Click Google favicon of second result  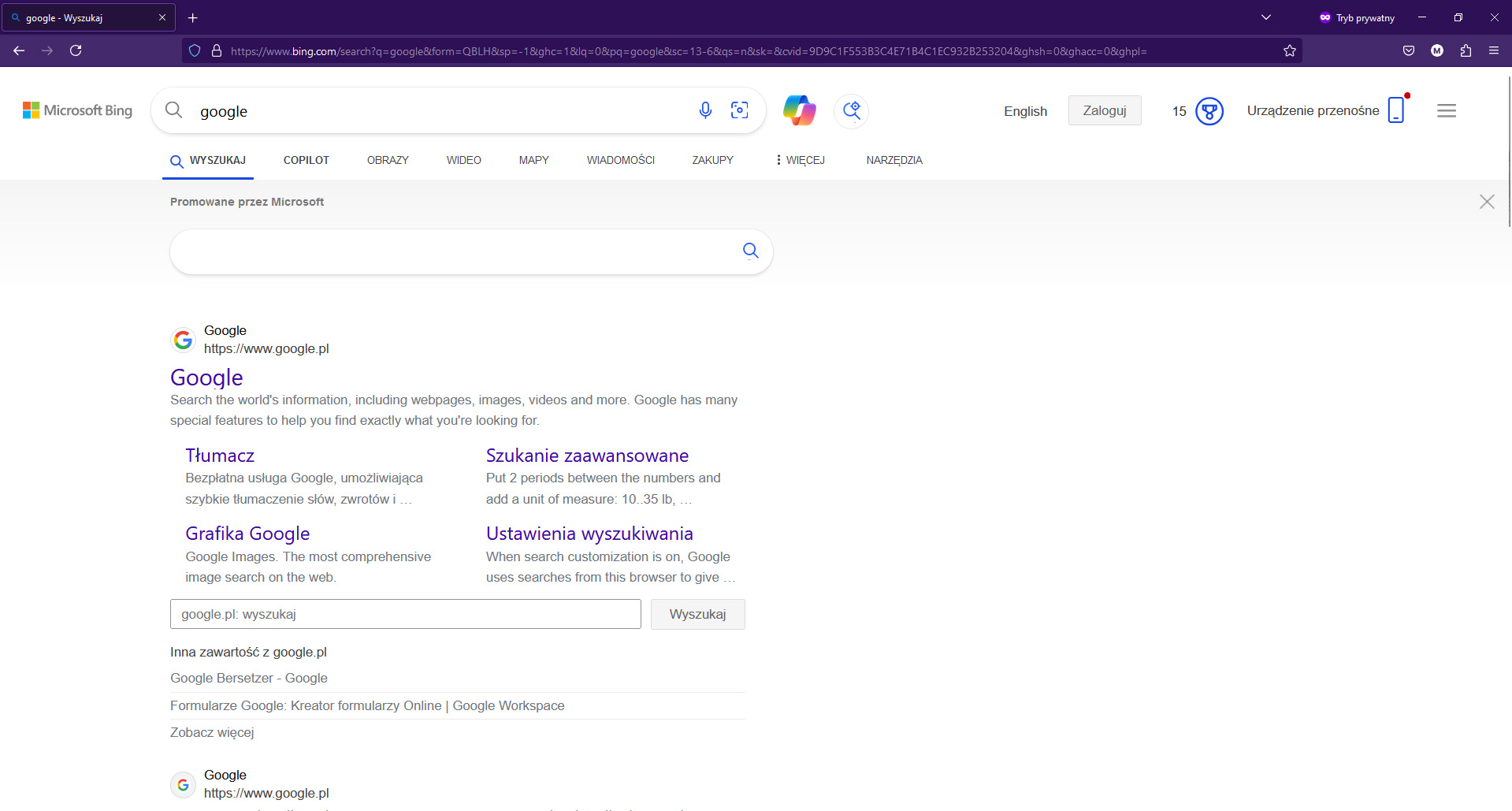point(183,784)
